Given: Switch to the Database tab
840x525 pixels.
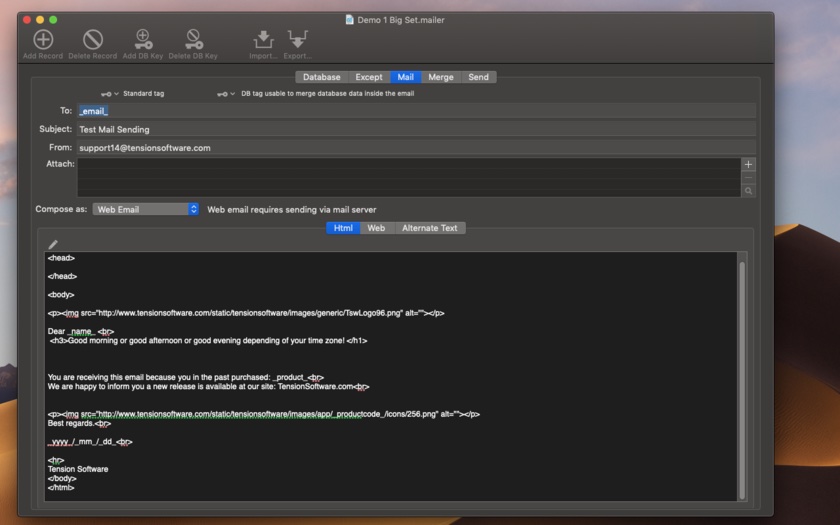Looking at the screenshot, I should tap(321, 77).
